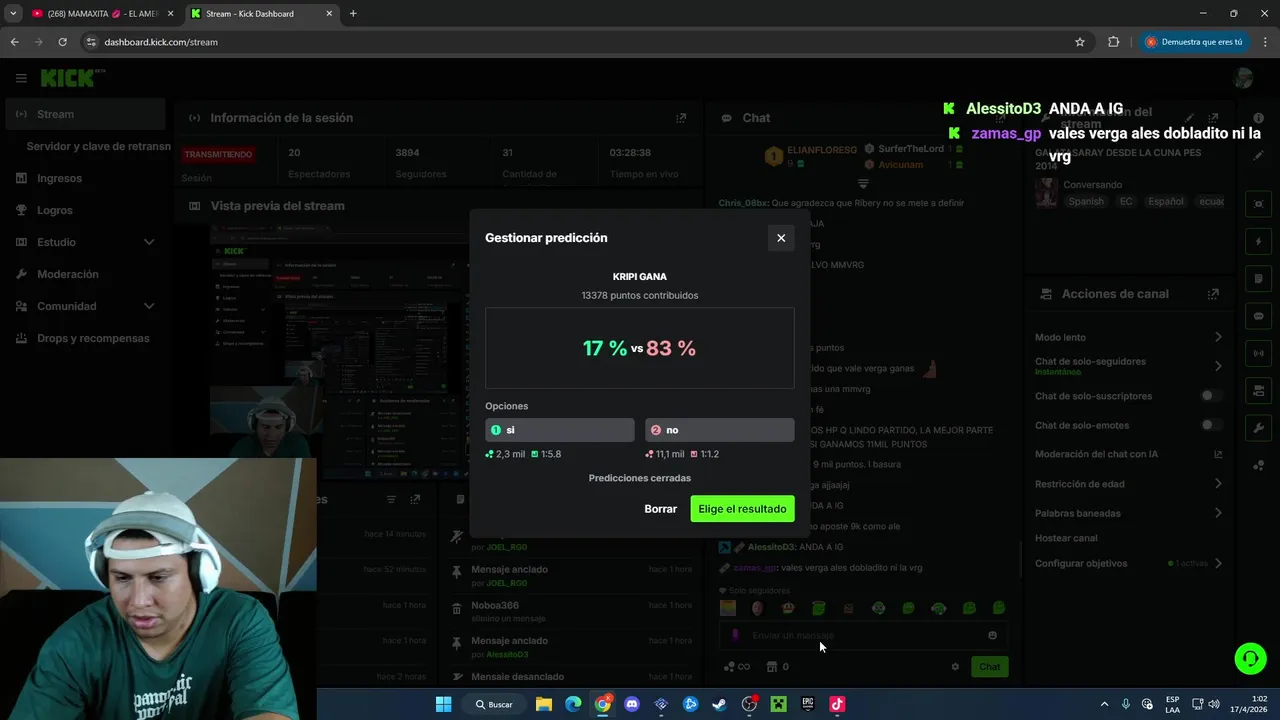Image resolution: width=1280 pixels, height=720 pixels.
Task: Click the document icon in right sidebar
Action: click(x=1259, y=278)
